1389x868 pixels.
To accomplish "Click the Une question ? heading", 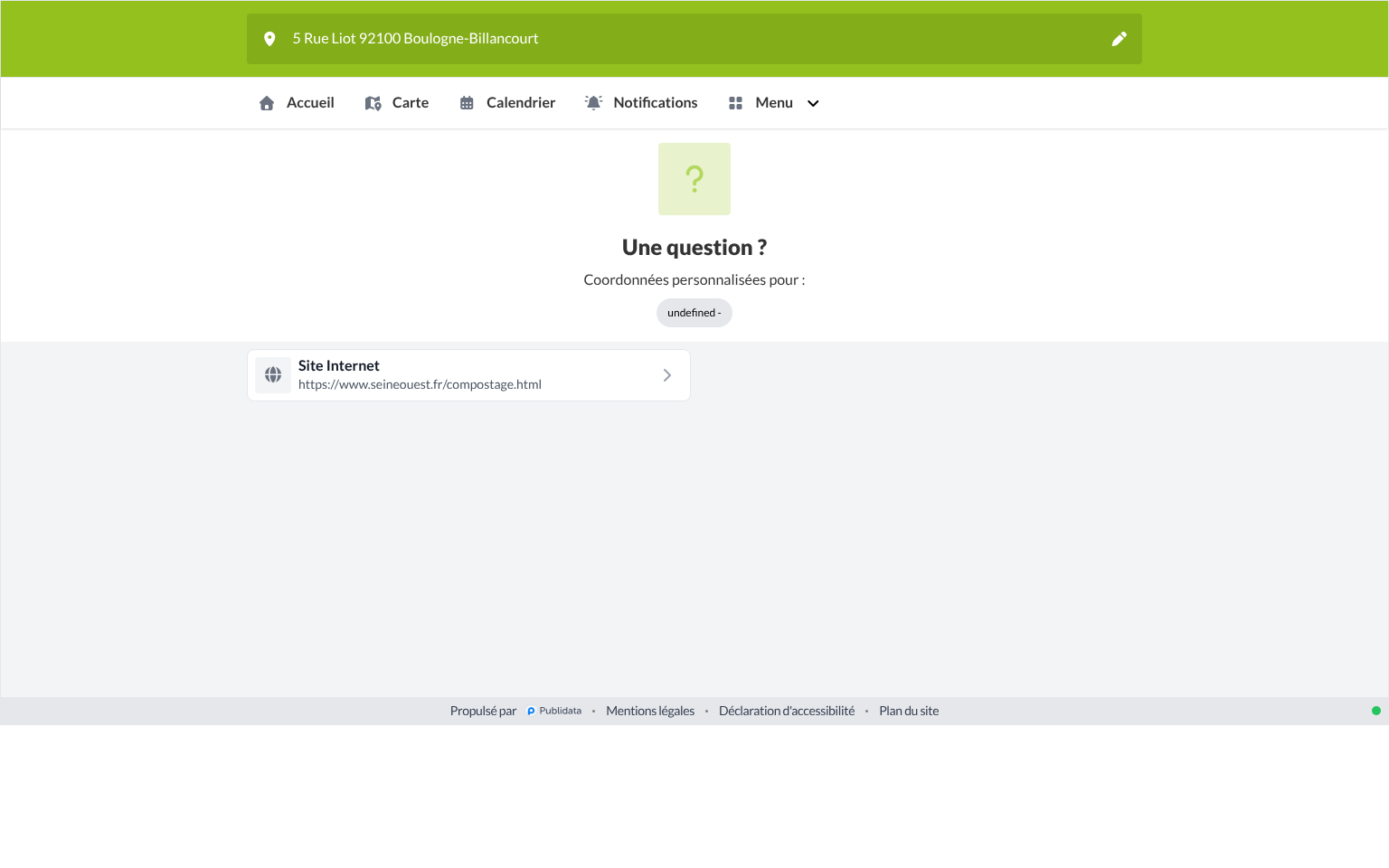I will pyautogui.click(x=694, y=248).
